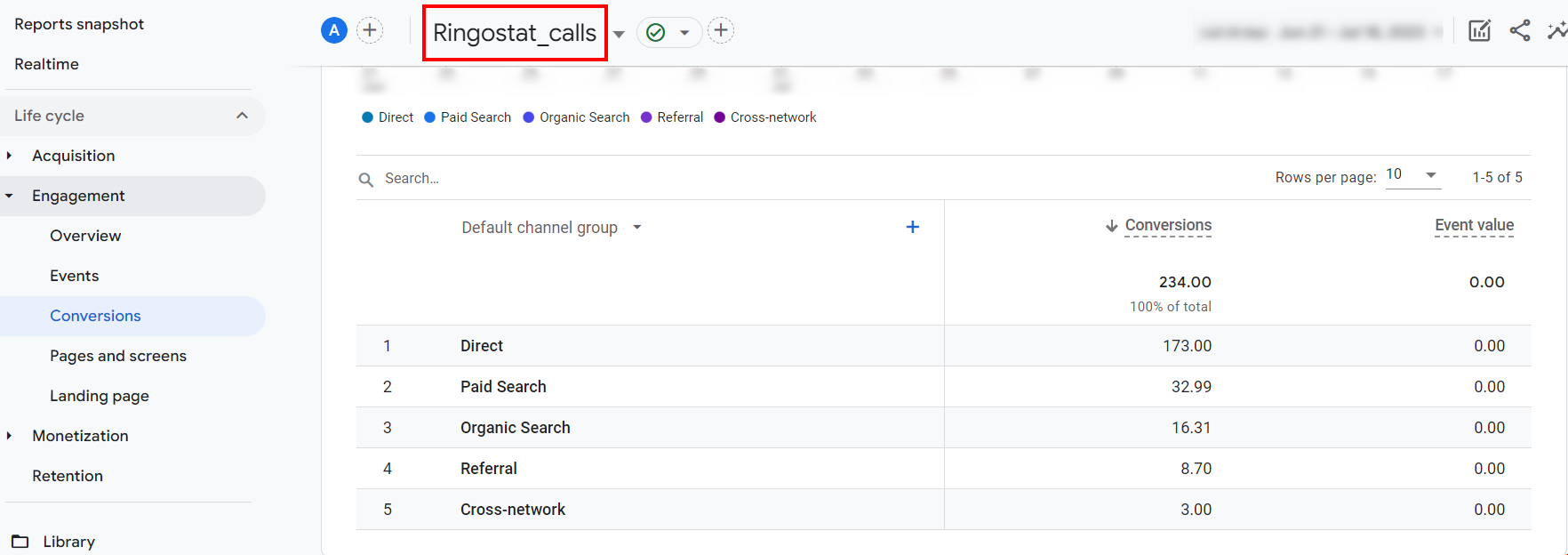Add filter with plus after status chip
The image size is (1568, 555).
point(721,31)
